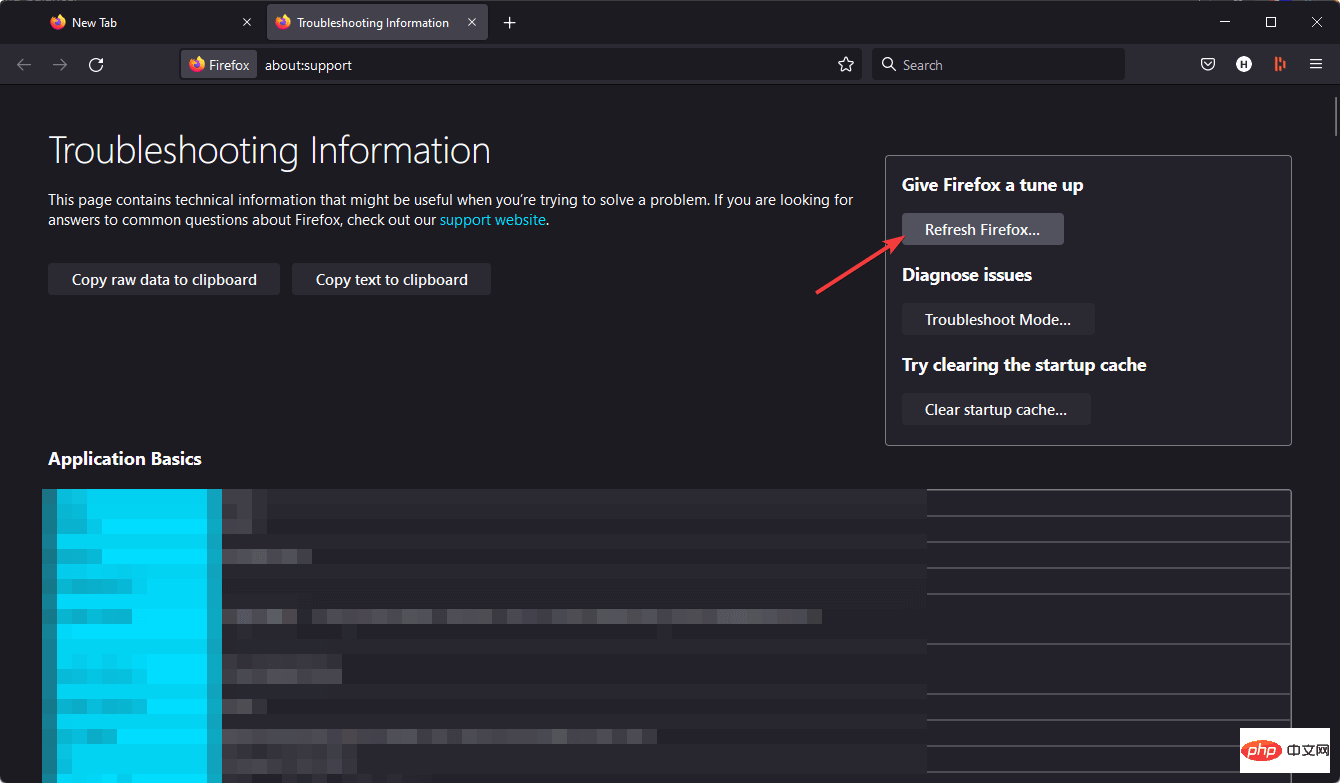Select the Troubleshooting Information tab

pyautogui.click(x=372, y=22)
